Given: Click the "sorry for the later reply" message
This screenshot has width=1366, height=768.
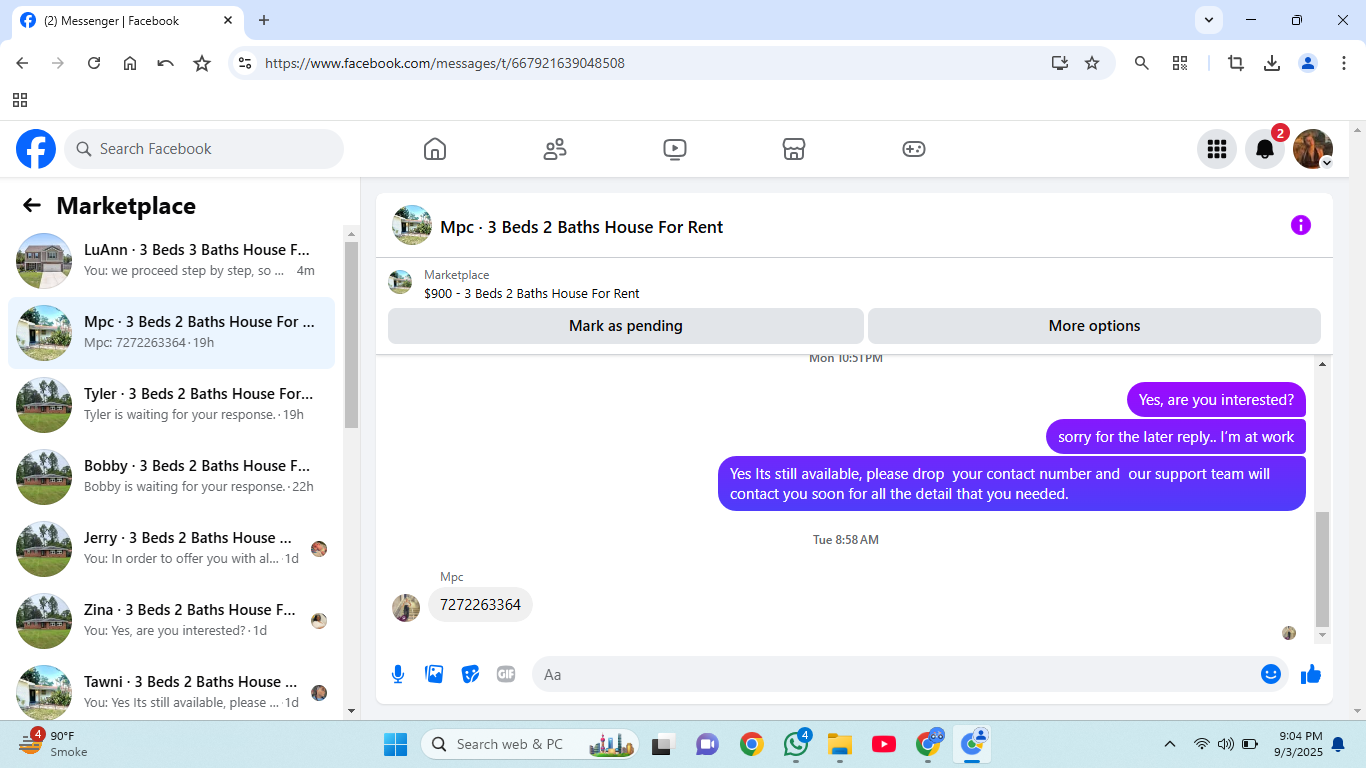Looking at the screenshot, I should click(1176, 437).
